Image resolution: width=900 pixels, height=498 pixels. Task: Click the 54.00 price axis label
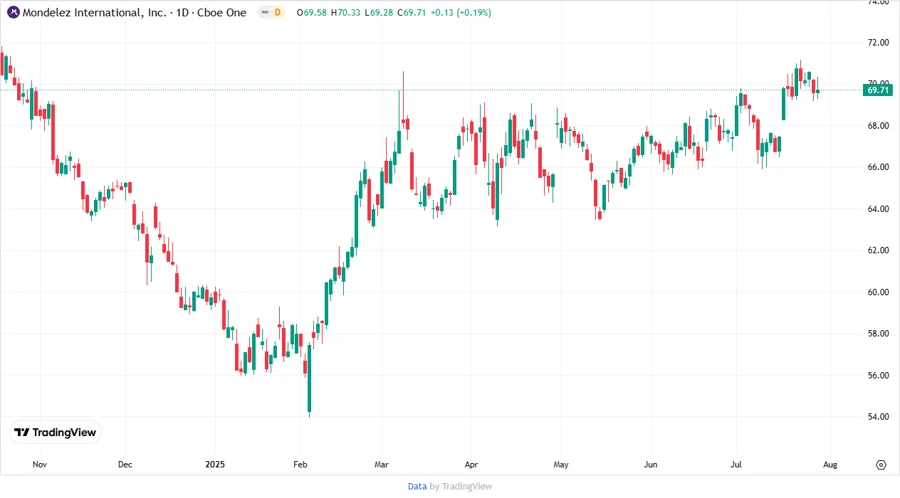click(x=878, y=417)
